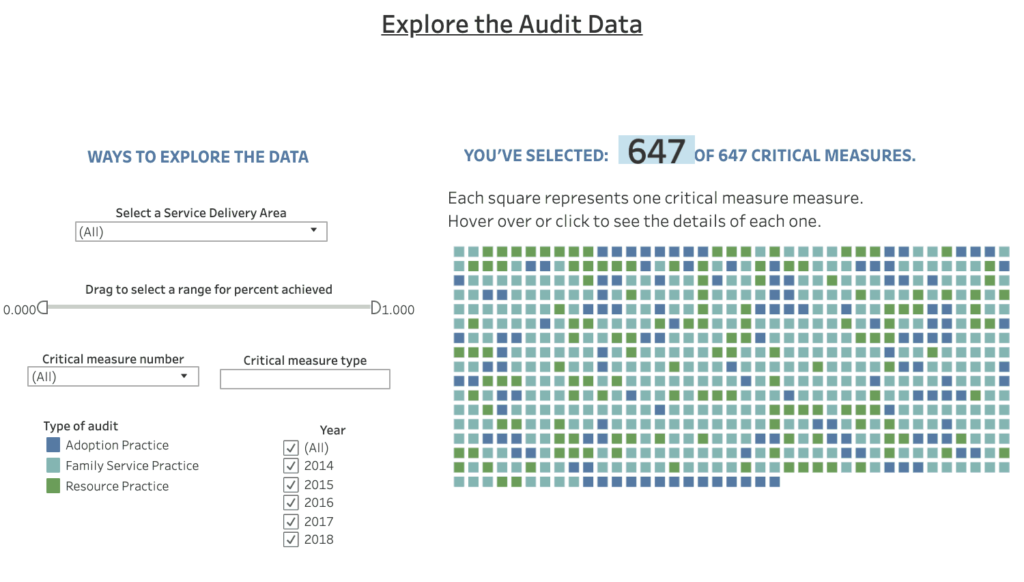
Task: Click the Critical measure type input field
Action: click(305, 379)
